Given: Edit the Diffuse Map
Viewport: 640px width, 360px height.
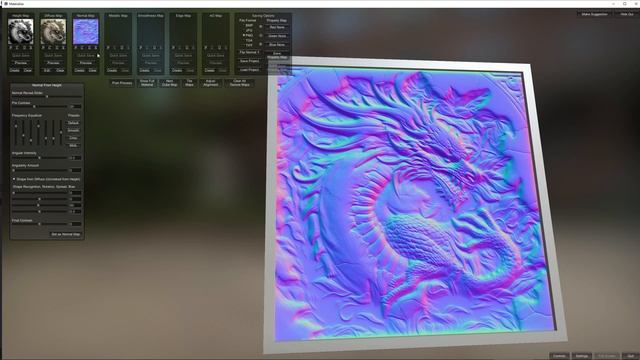Looking at the screenshot, I should [x=47, y=70].
